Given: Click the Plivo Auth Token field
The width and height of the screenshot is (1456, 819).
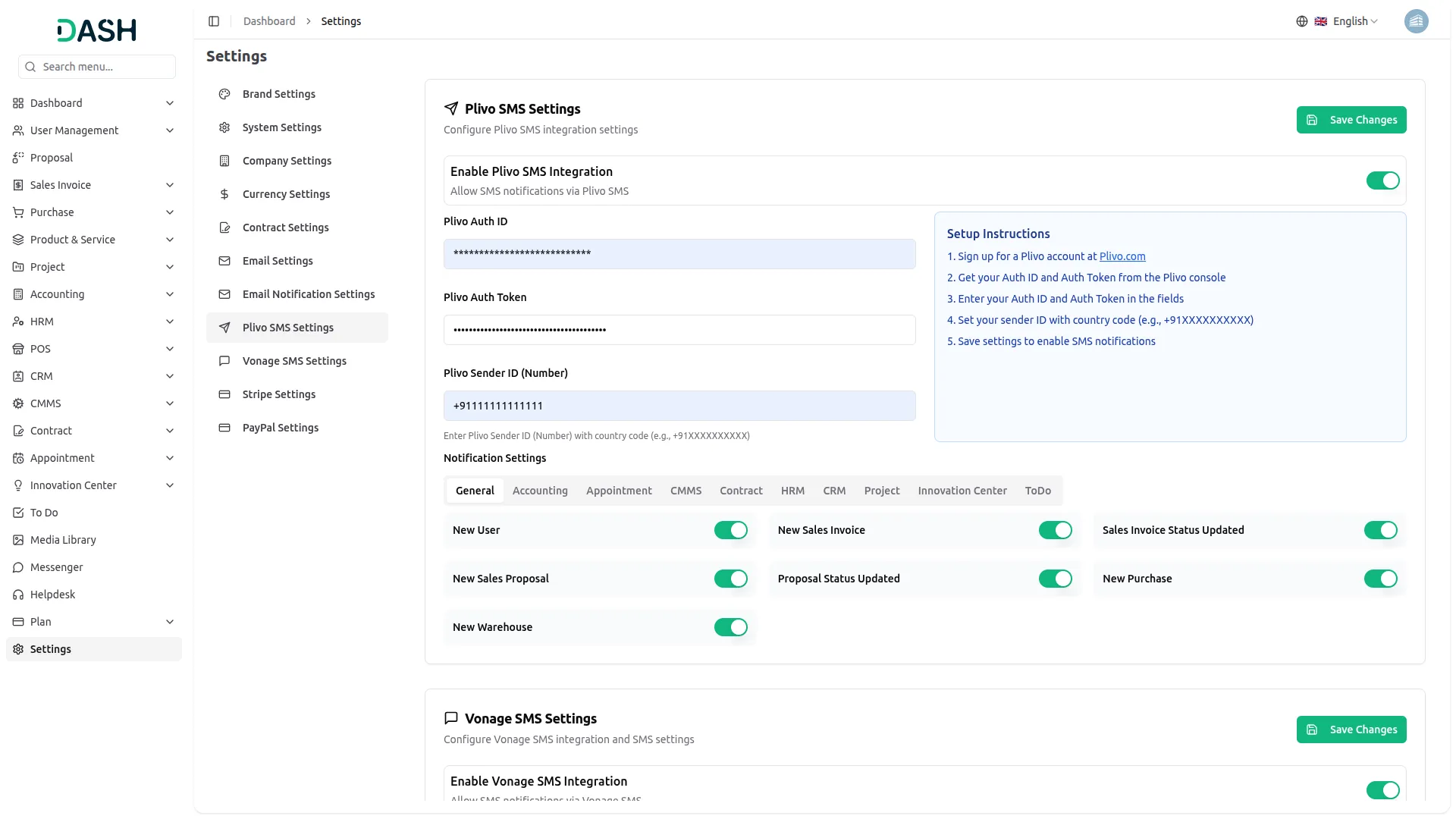Looking at the screenshot, I should click(x=679, y=330).
